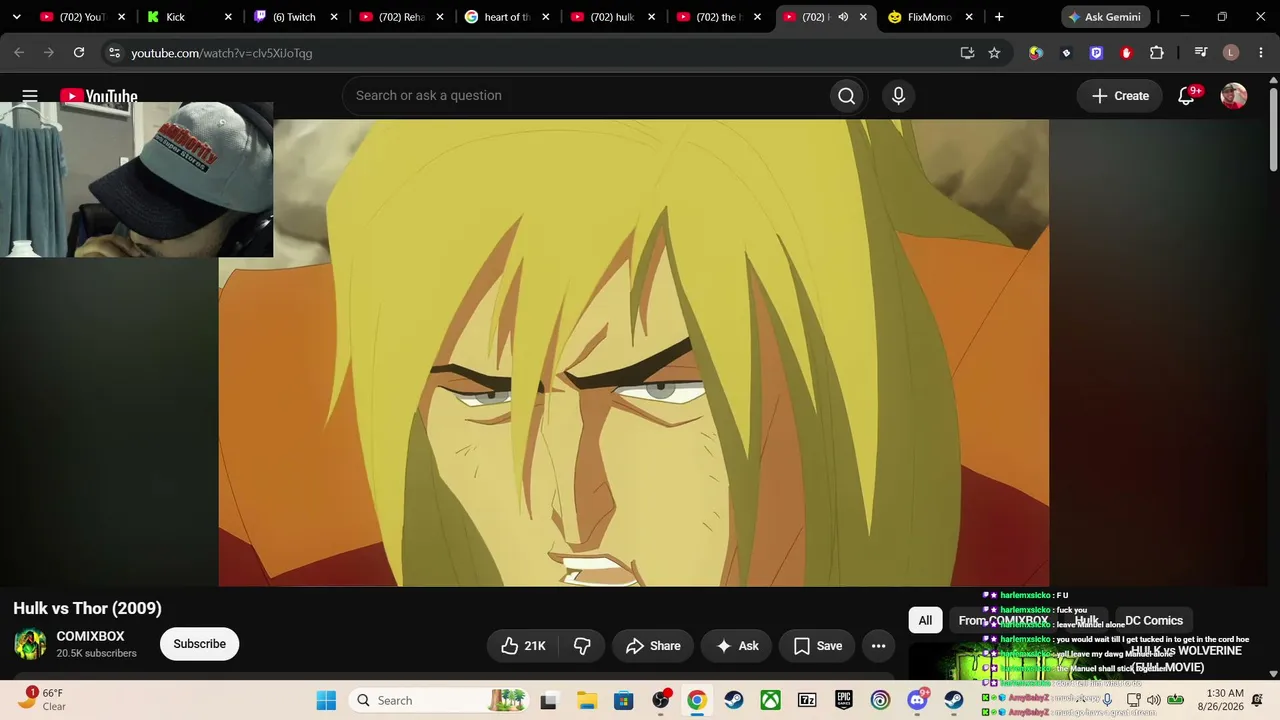This screenshot has height=720, width=1280.
Task: Save the video to a playlist
Action: coord(817,646)
